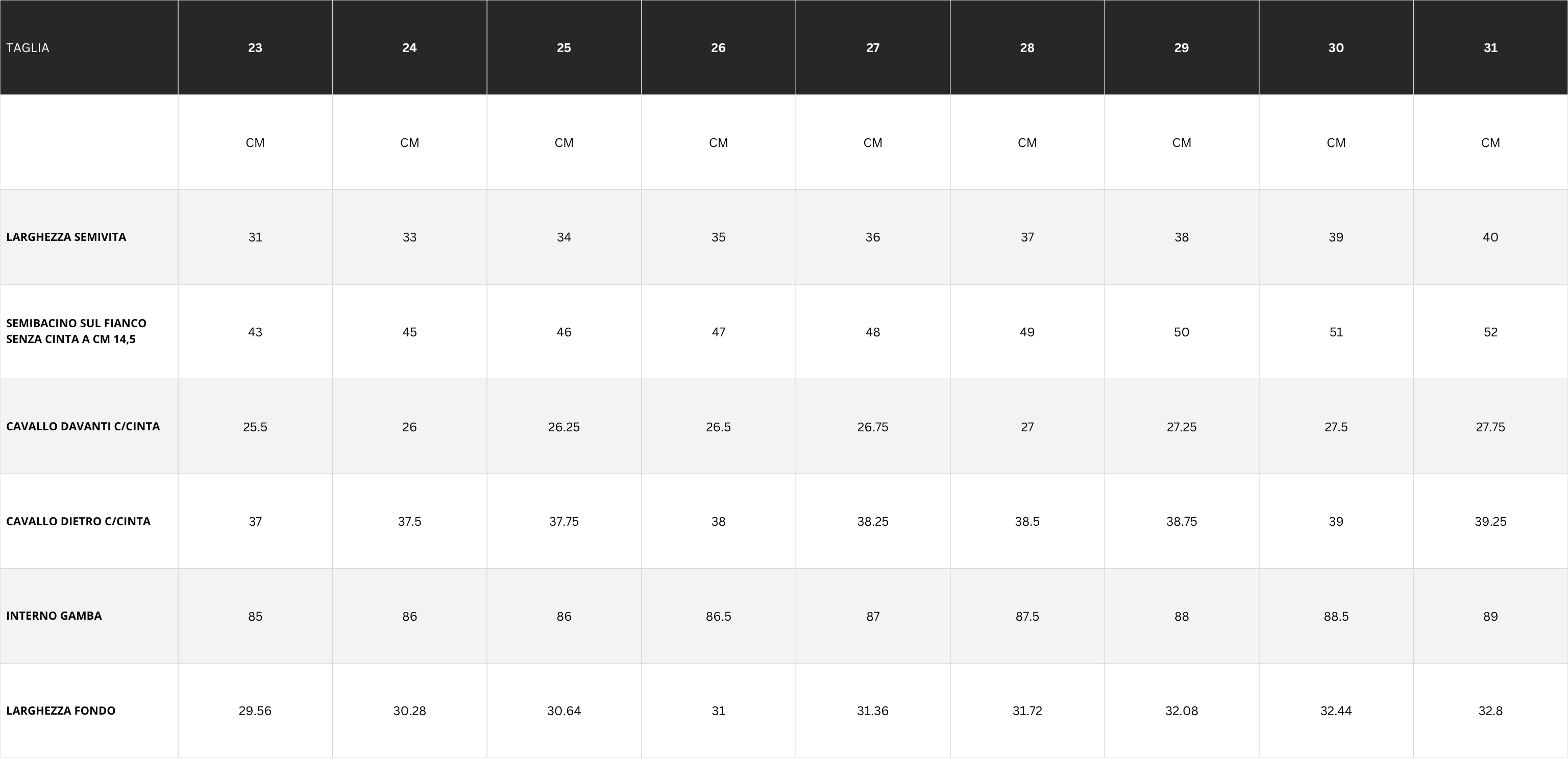
Task: Click the 52 hip value for size 31
Action: pos(1491,332)
